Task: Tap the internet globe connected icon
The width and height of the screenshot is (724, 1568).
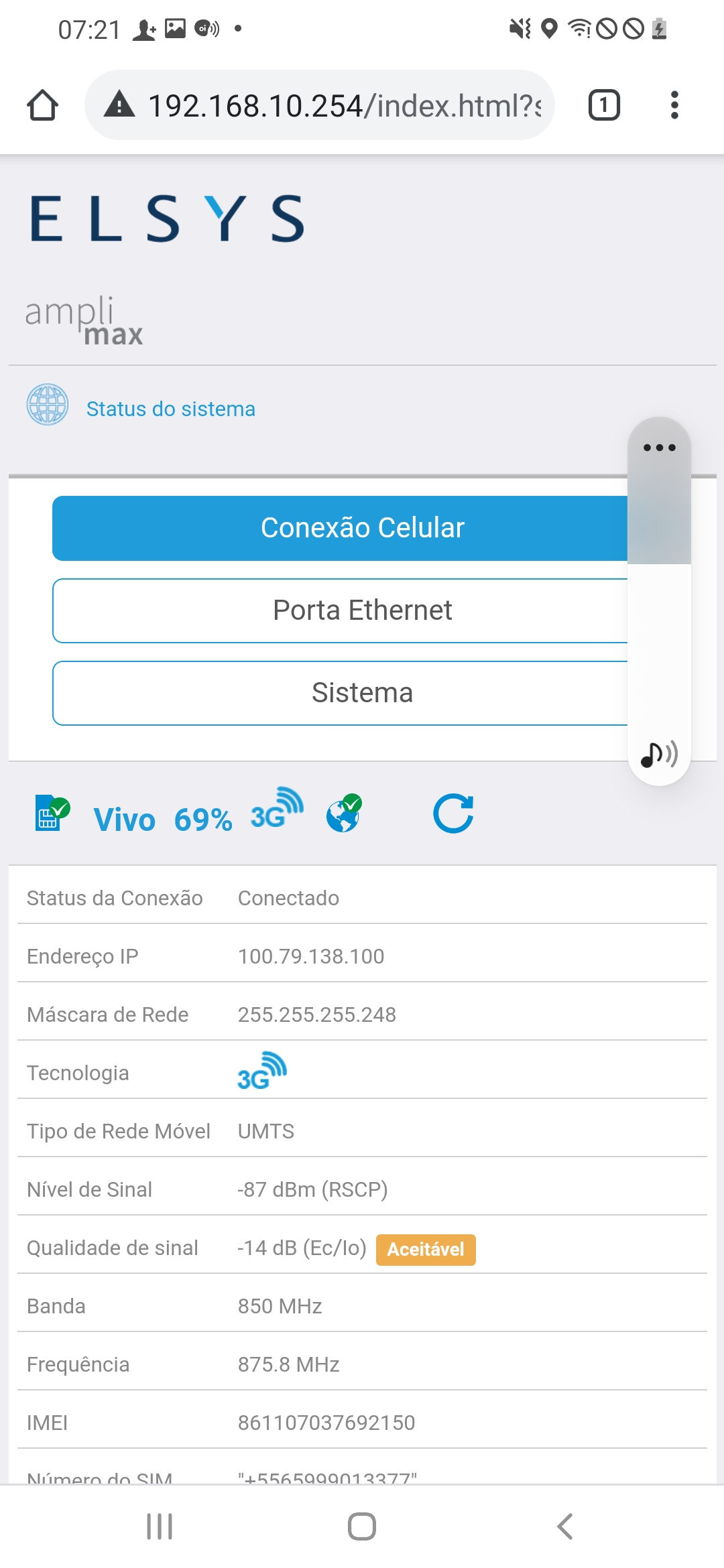Action: 344,813
